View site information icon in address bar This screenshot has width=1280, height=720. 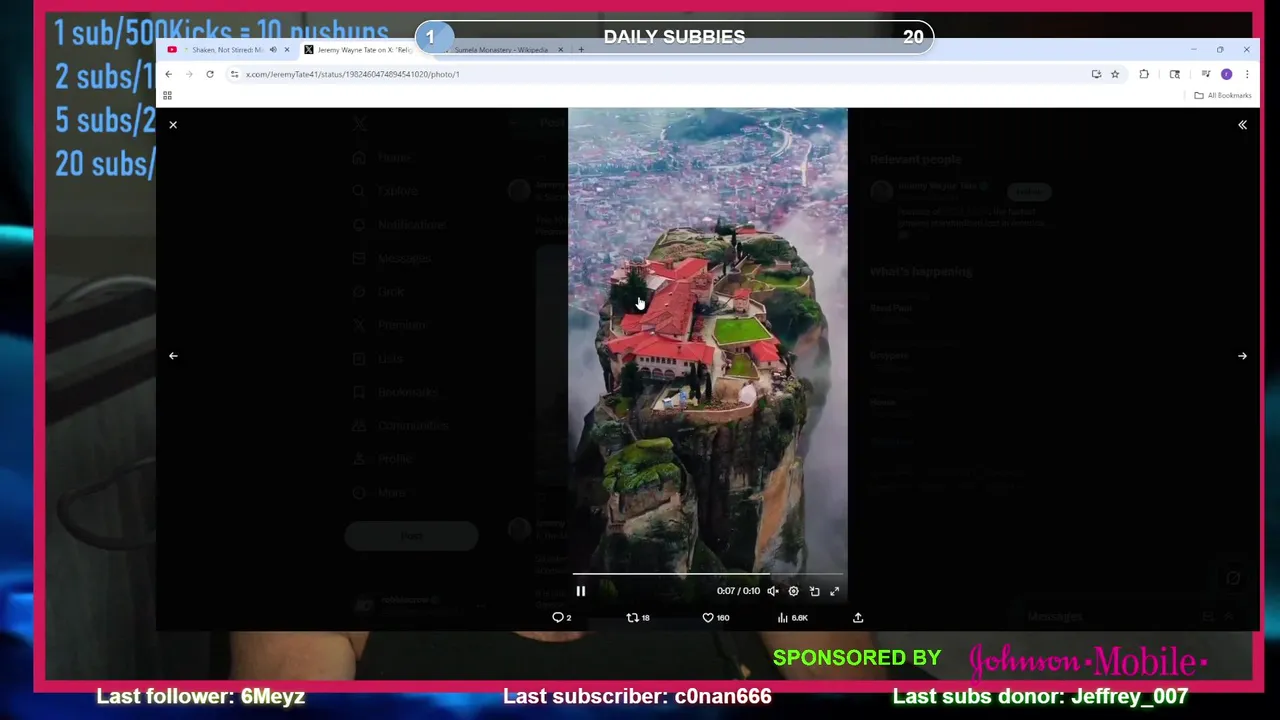coord(234,74)
